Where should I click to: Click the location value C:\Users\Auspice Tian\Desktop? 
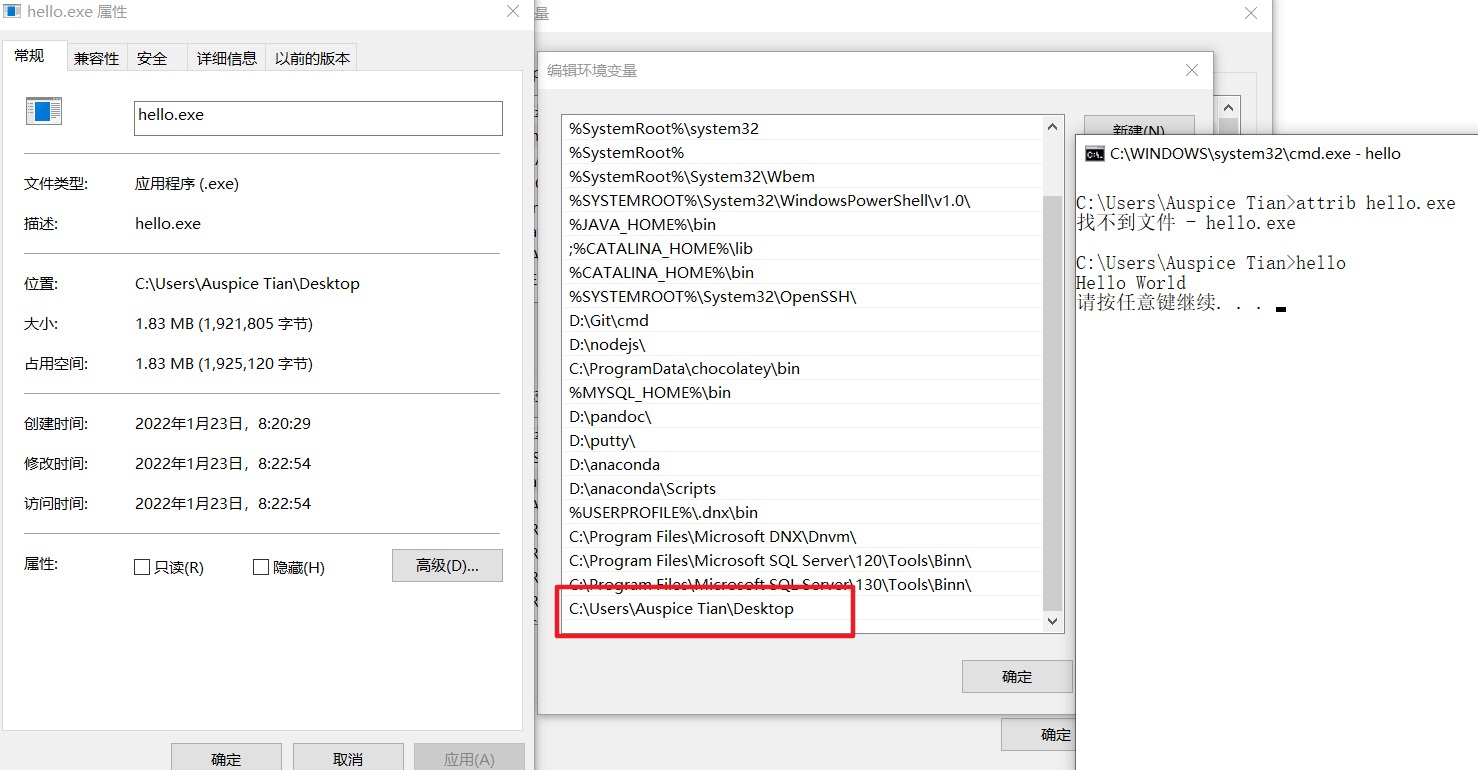click(247, 284)
